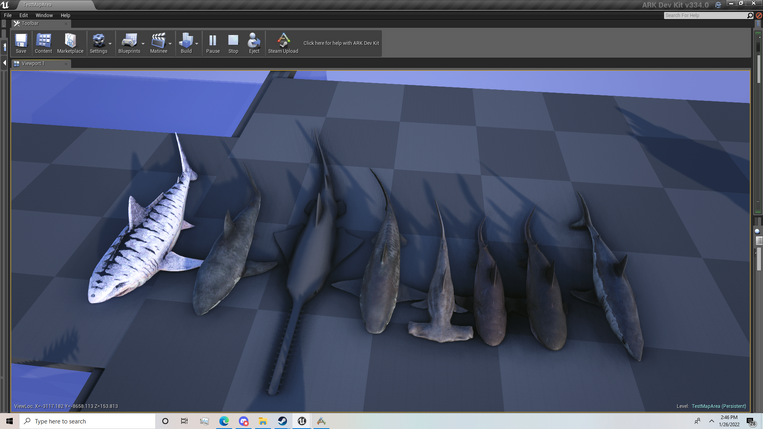This screenshot has width=763, height=429.
Task: Open the Help menu
Action: point(65,15)
